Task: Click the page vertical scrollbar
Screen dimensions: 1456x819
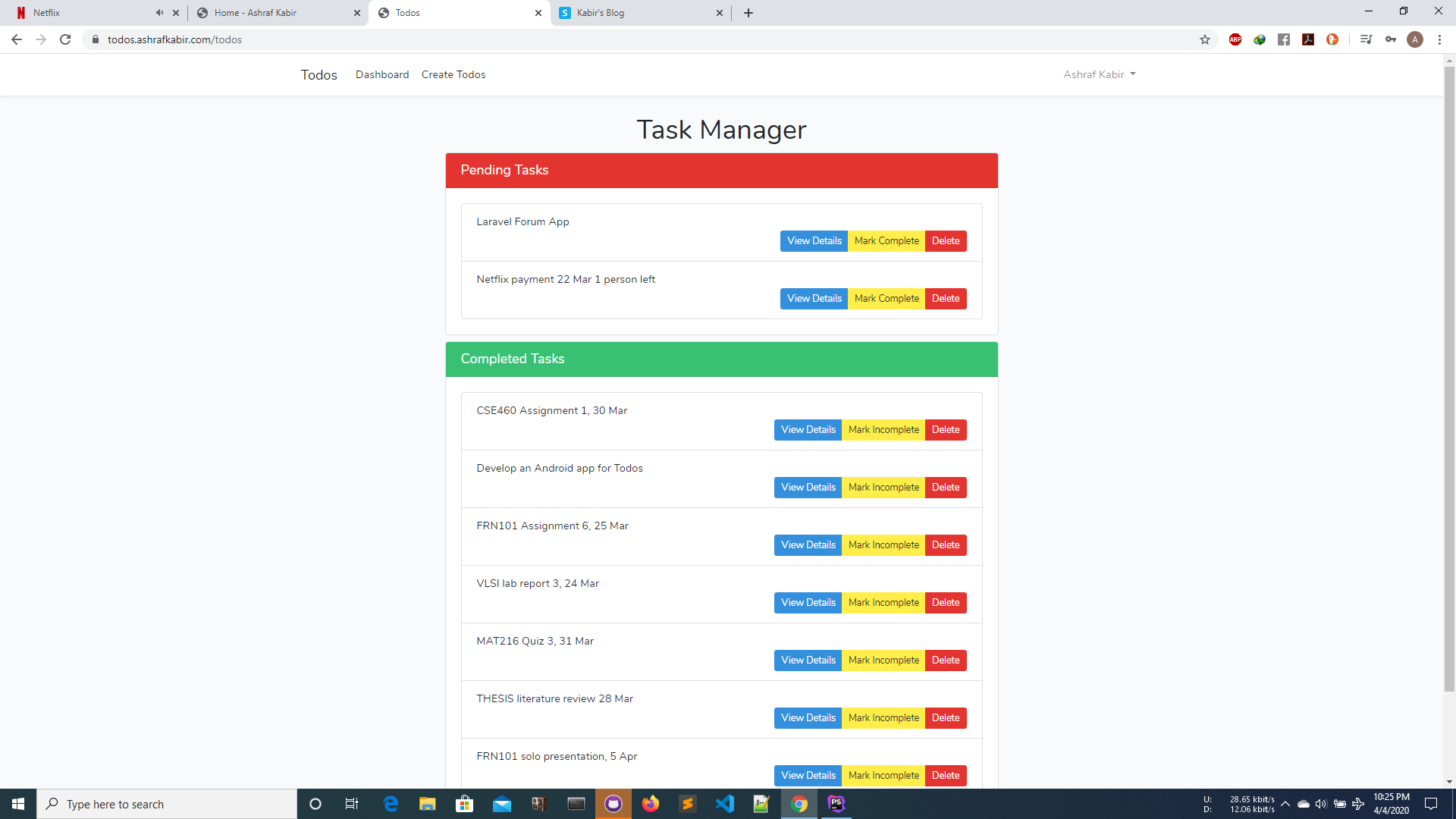Action: pyautogui.click(x=1449, y=379)
